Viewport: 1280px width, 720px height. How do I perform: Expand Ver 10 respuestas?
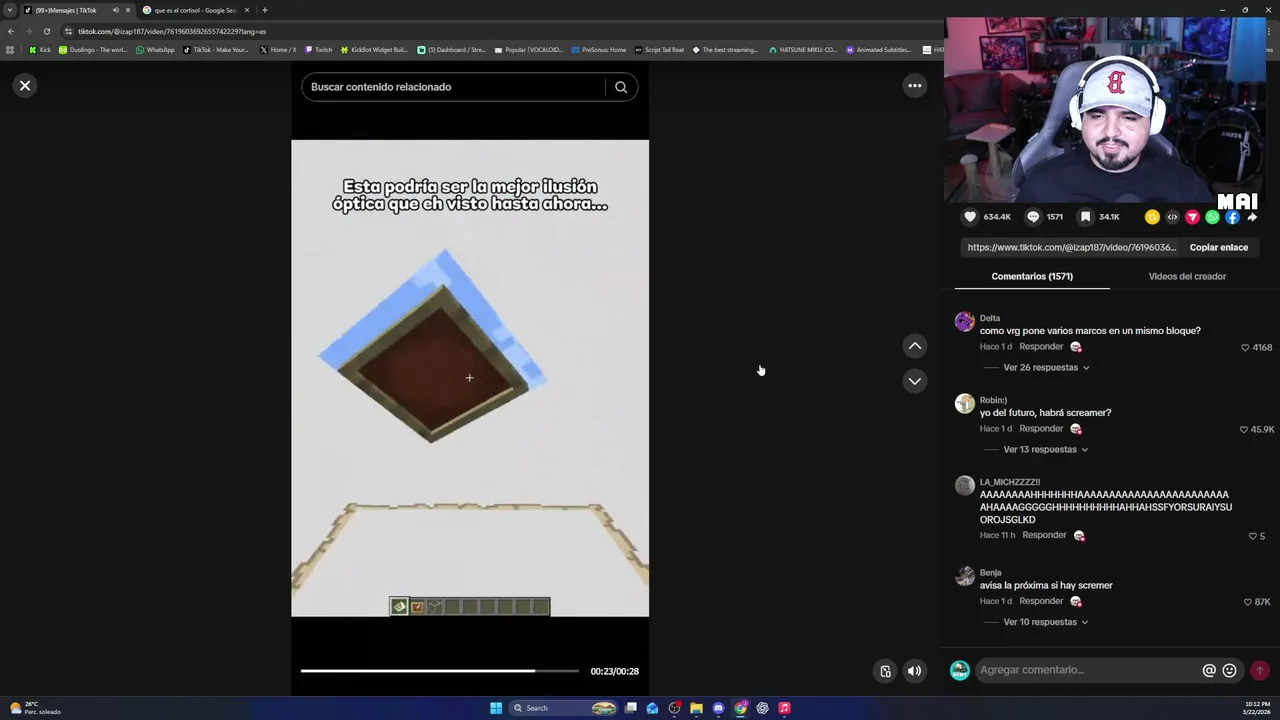(x=1045, y=622)
